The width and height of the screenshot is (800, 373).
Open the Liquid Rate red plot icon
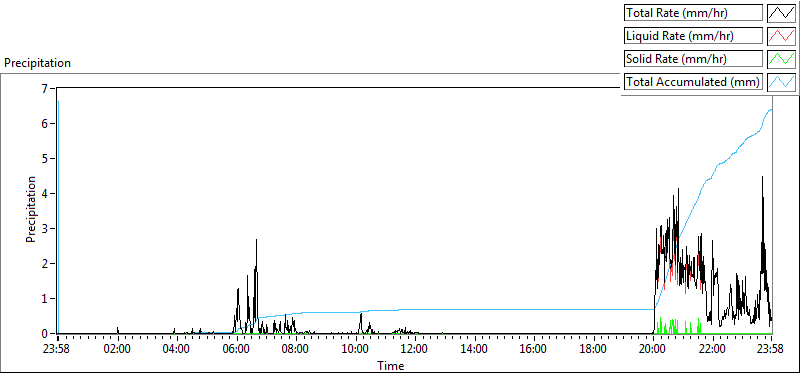point(781,36)
